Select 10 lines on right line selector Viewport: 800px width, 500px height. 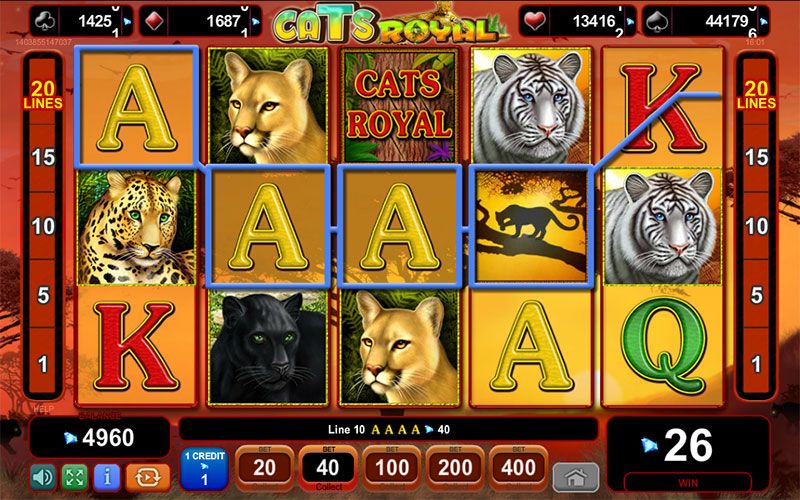tap(756, 226)
